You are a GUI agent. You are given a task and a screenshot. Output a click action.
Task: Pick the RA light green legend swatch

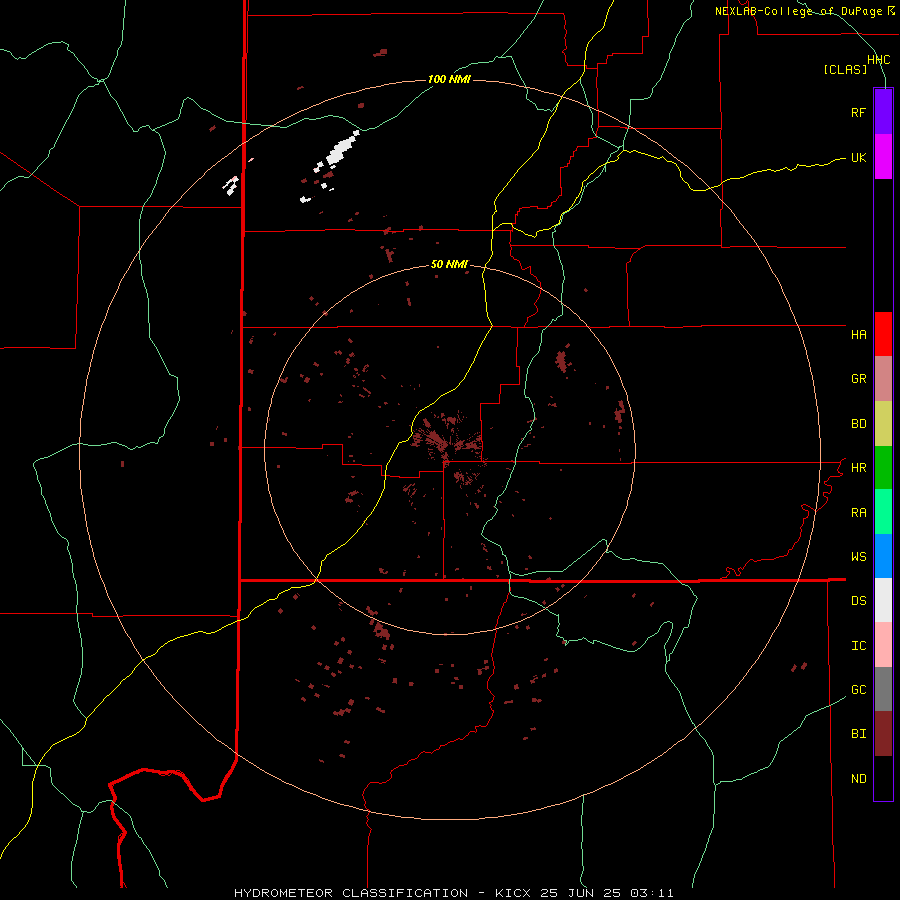[883, 512]
